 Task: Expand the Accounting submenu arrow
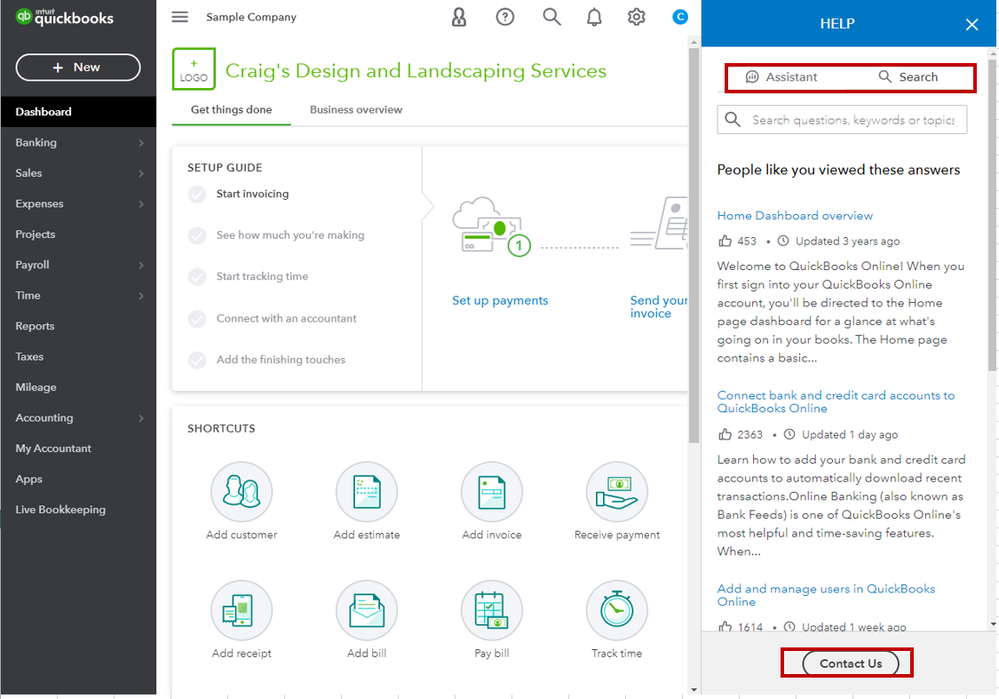pyautogui.click(x=141, y=418)
